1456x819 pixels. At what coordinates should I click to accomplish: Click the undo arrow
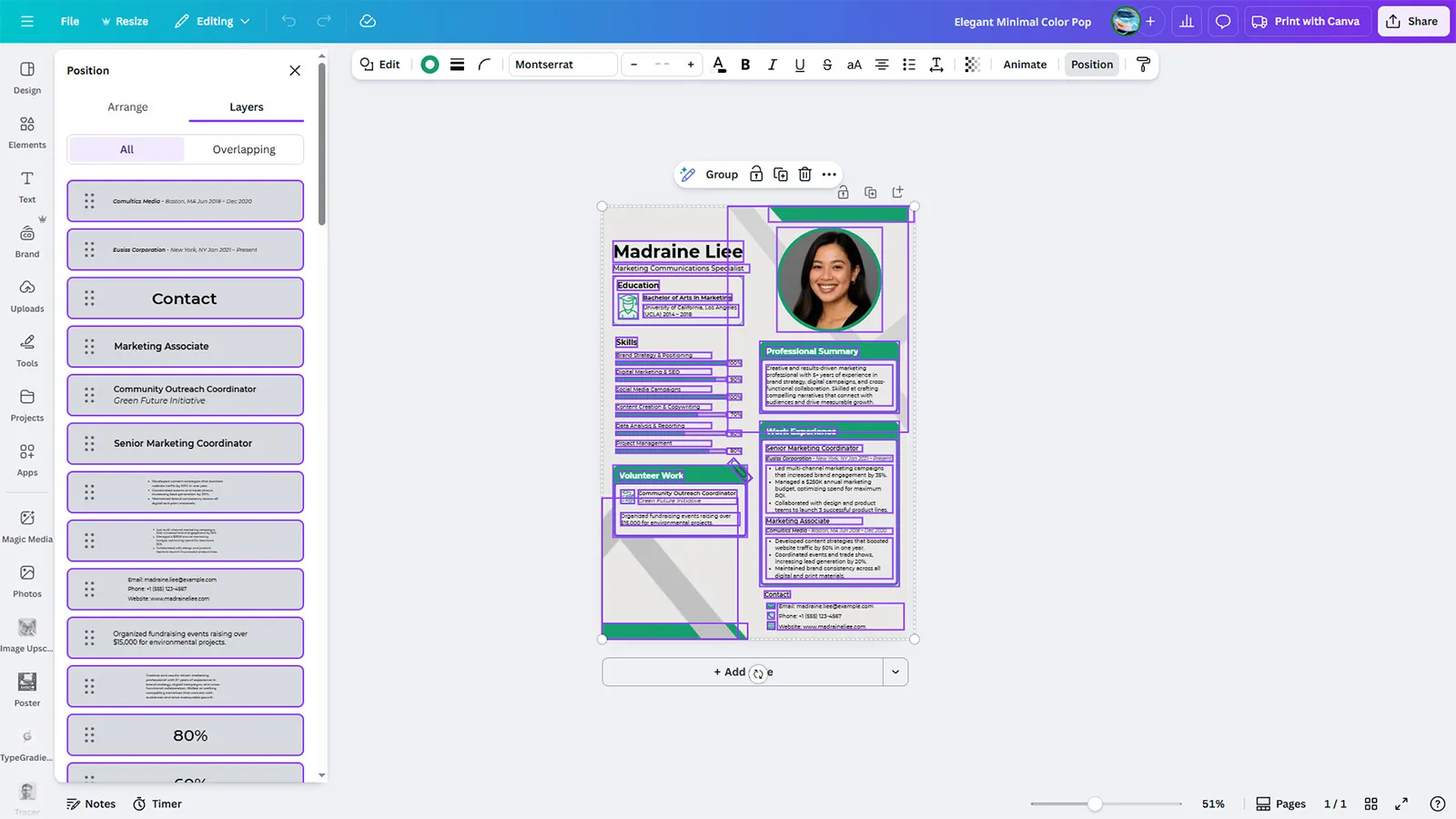click(x=288, y=21)
